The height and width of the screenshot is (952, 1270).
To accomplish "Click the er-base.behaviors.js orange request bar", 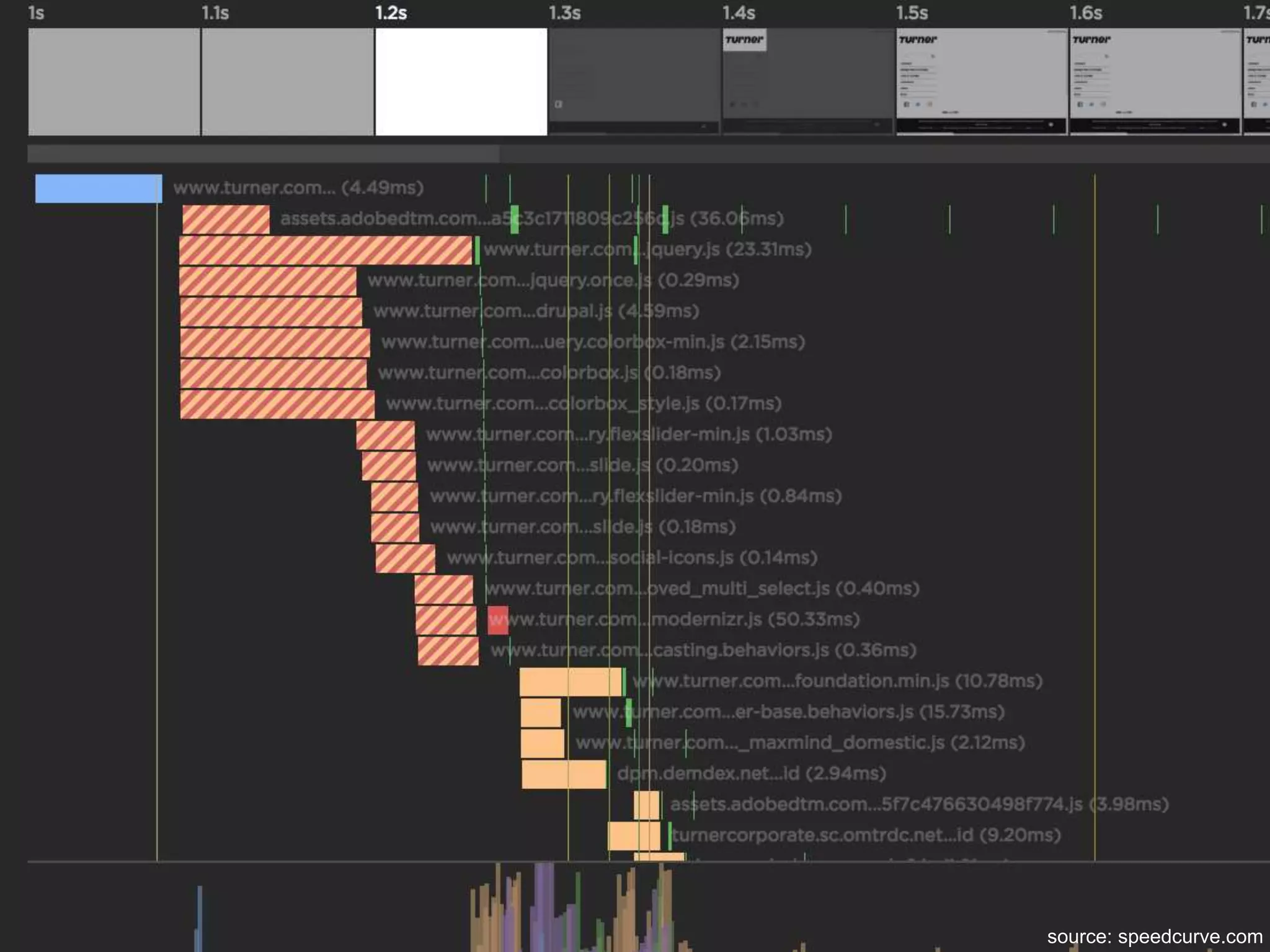I will click(540, 713).
